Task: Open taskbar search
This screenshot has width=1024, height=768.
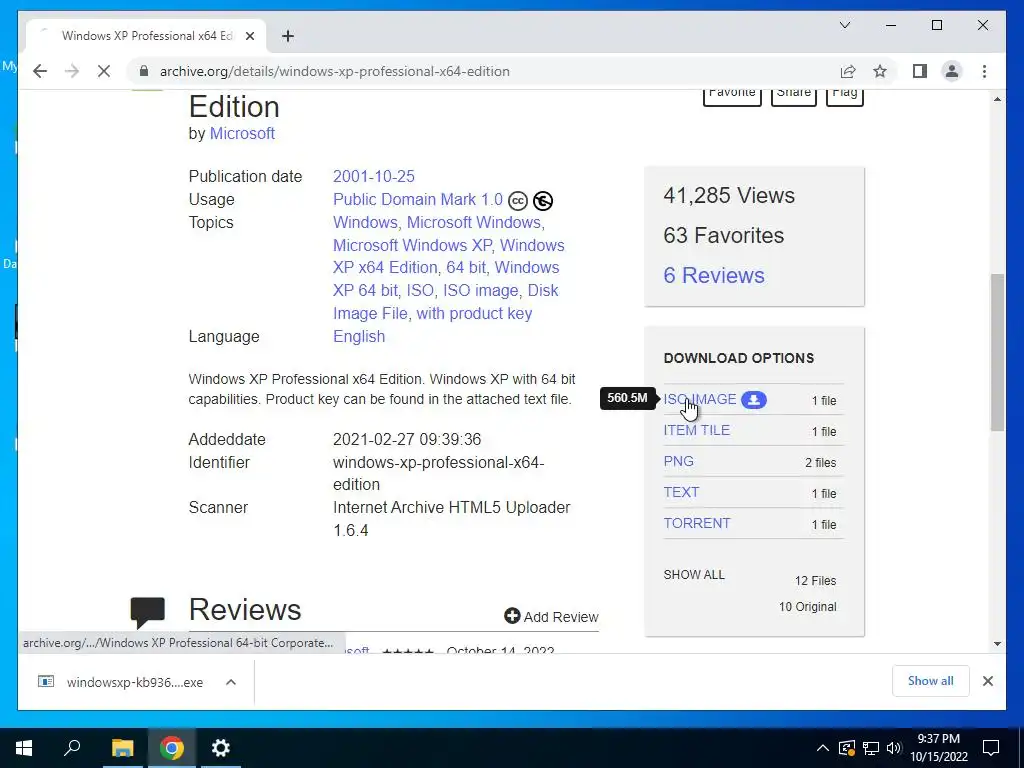Action: point(72,748)
